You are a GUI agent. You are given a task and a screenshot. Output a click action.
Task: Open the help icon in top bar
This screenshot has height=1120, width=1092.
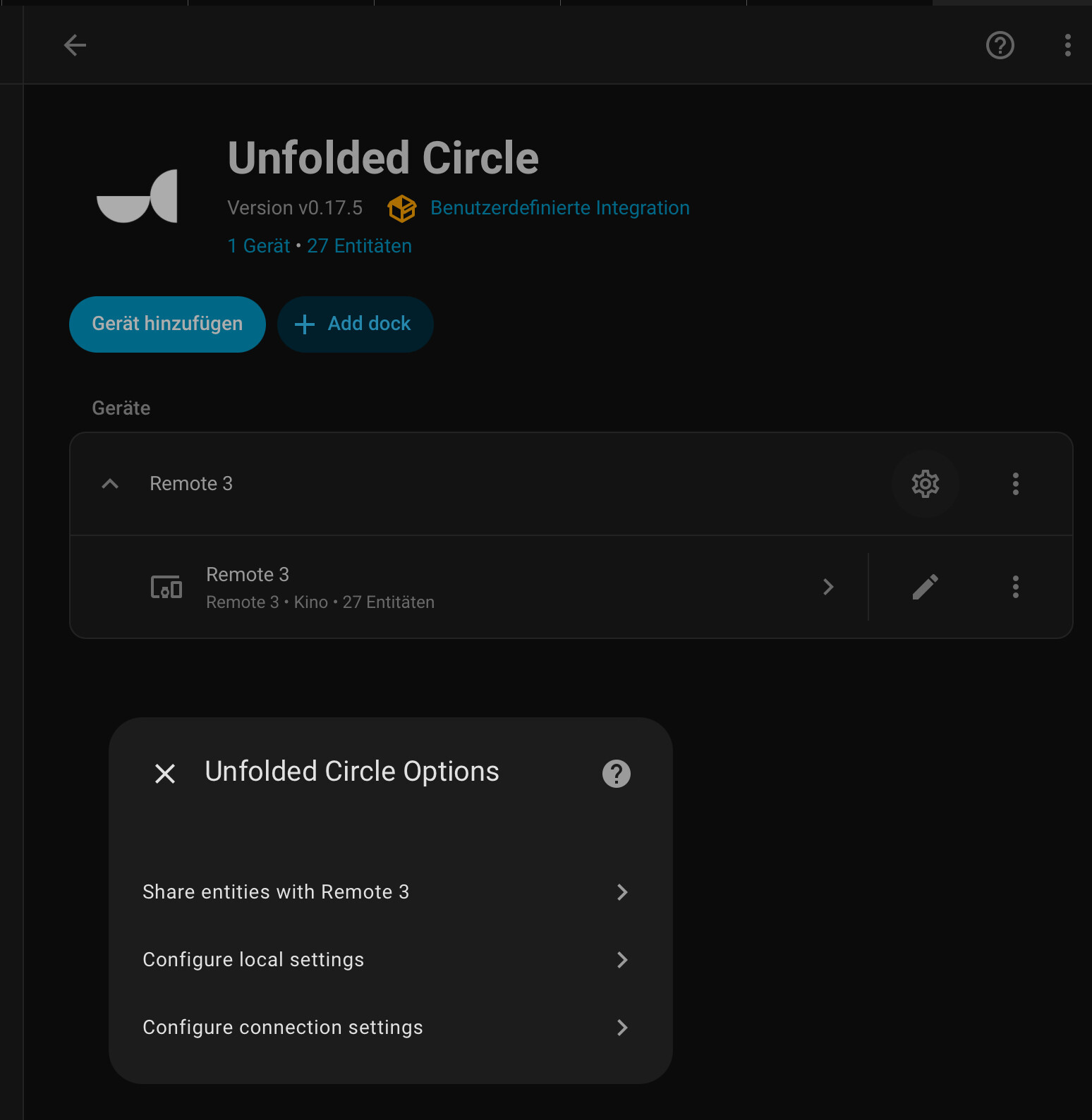click(x=1000, y=45)
